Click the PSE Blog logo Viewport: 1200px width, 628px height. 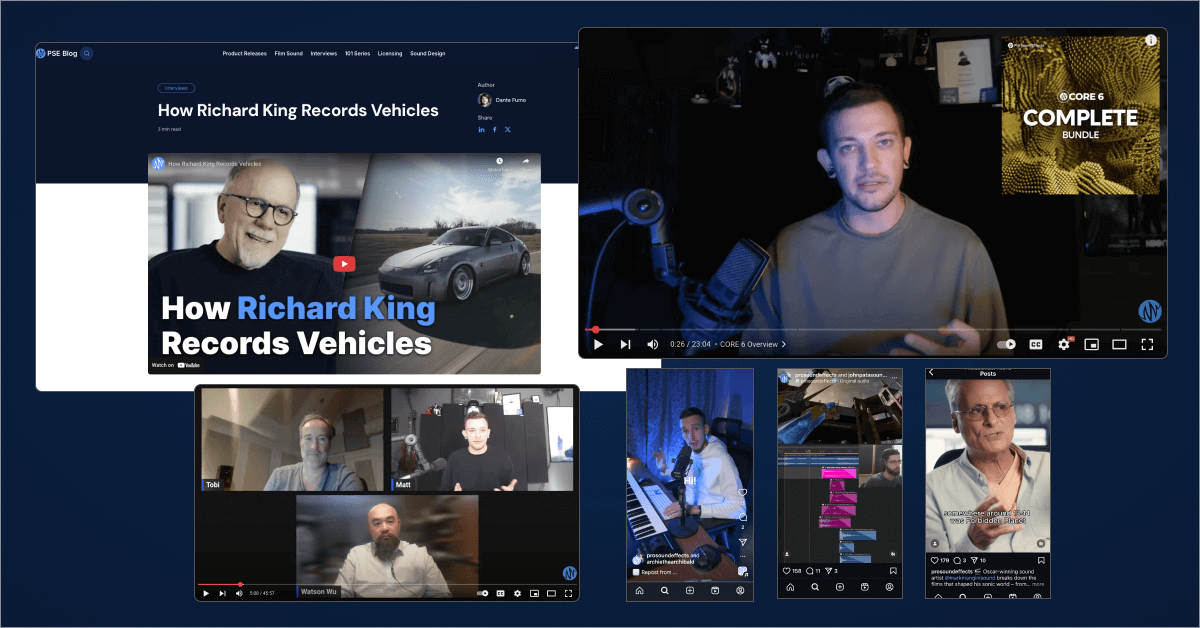point(57,53)
